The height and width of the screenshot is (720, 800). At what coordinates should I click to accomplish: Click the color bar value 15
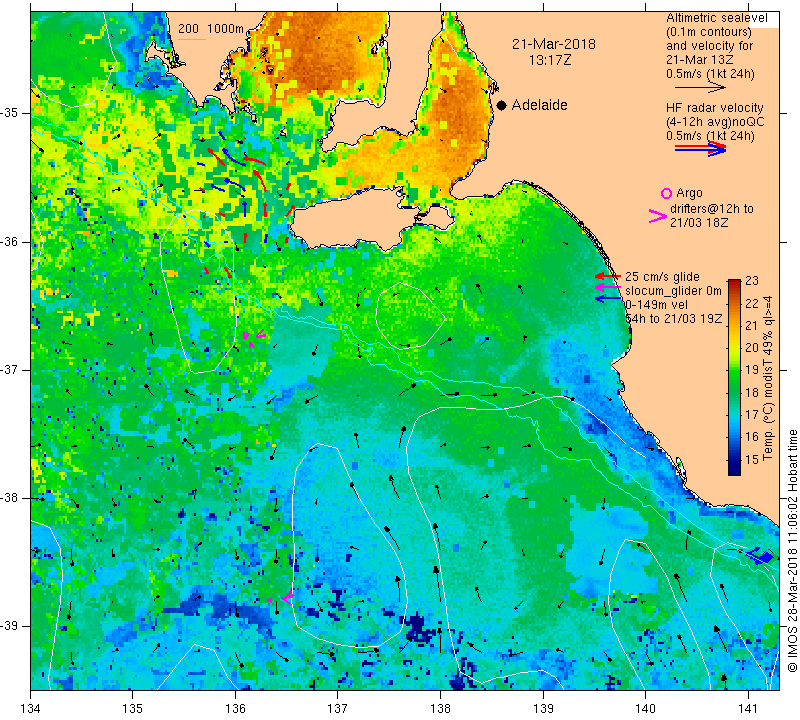click(x=752, y=459)
